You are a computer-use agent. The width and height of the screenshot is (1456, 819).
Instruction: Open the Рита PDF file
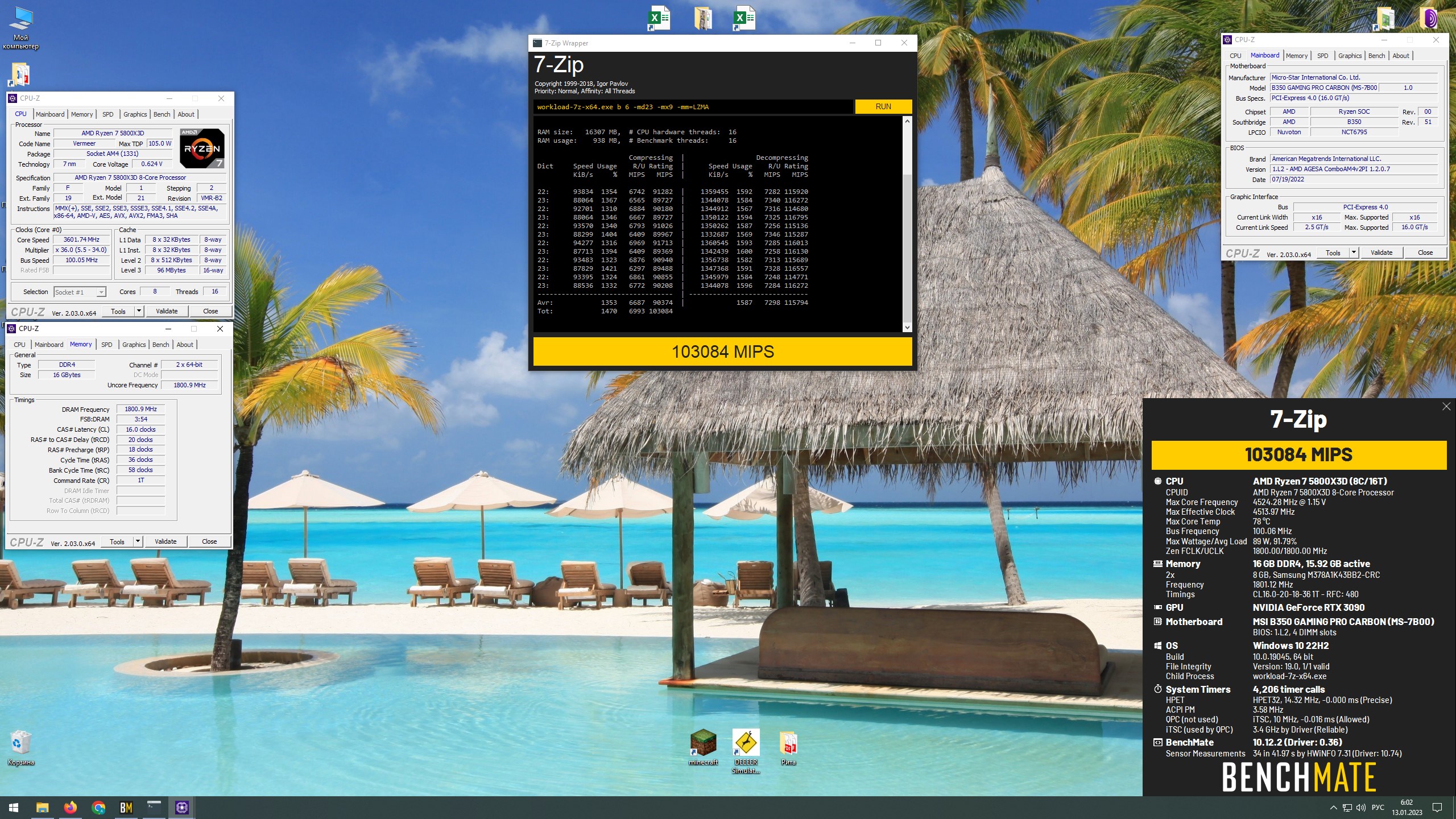click(788, 747)
